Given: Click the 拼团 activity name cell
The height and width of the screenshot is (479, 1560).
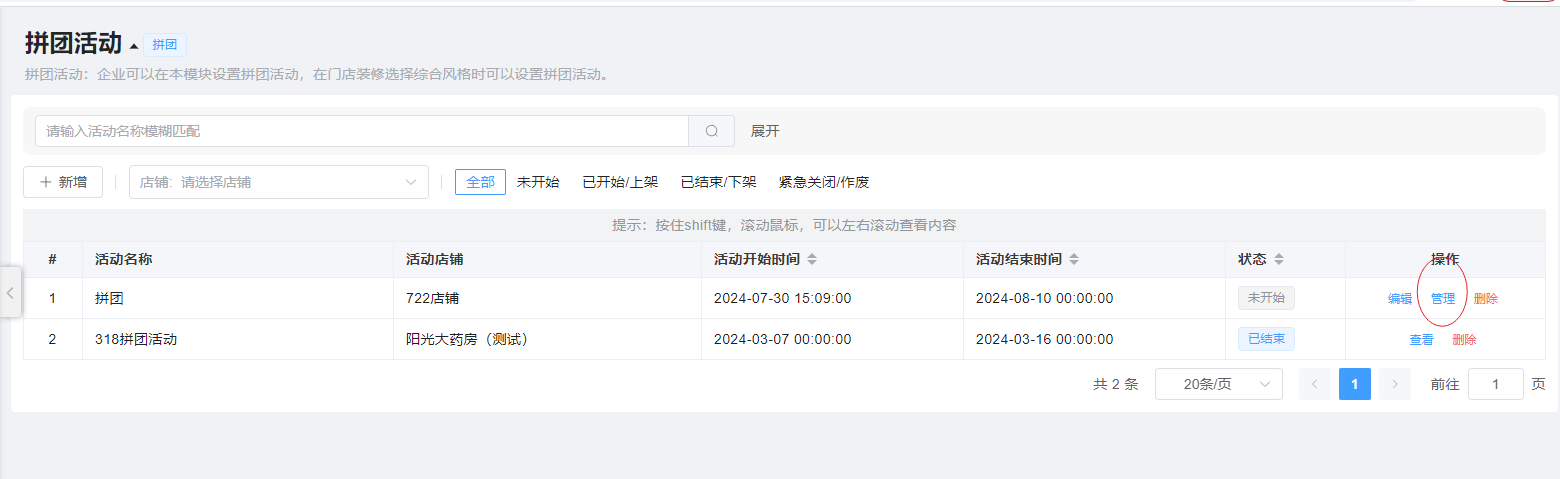Looking at the screenshot, I should pyautogui.click(x=109, y=298).
